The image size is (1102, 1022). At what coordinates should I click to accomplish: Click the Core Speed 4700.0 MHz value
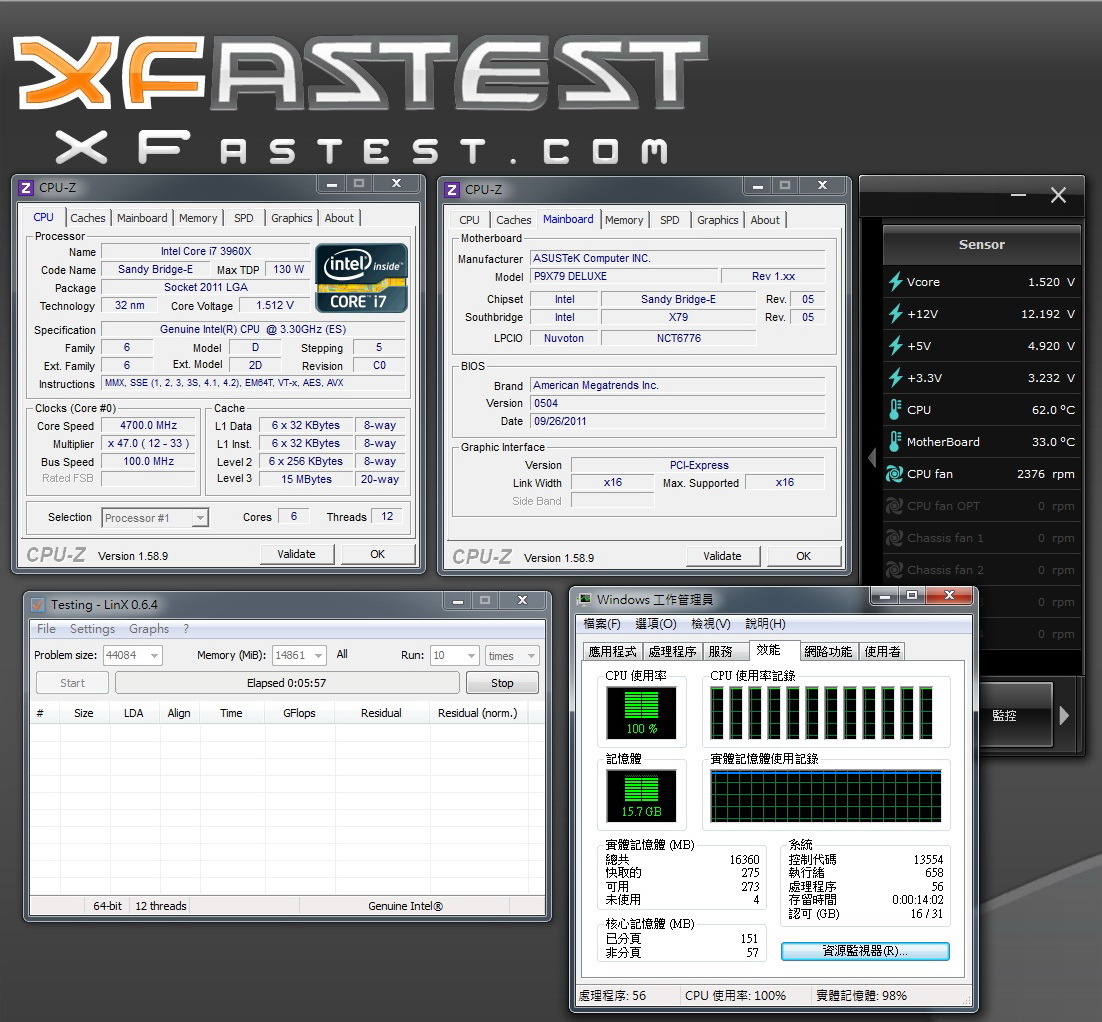point(148,425)
